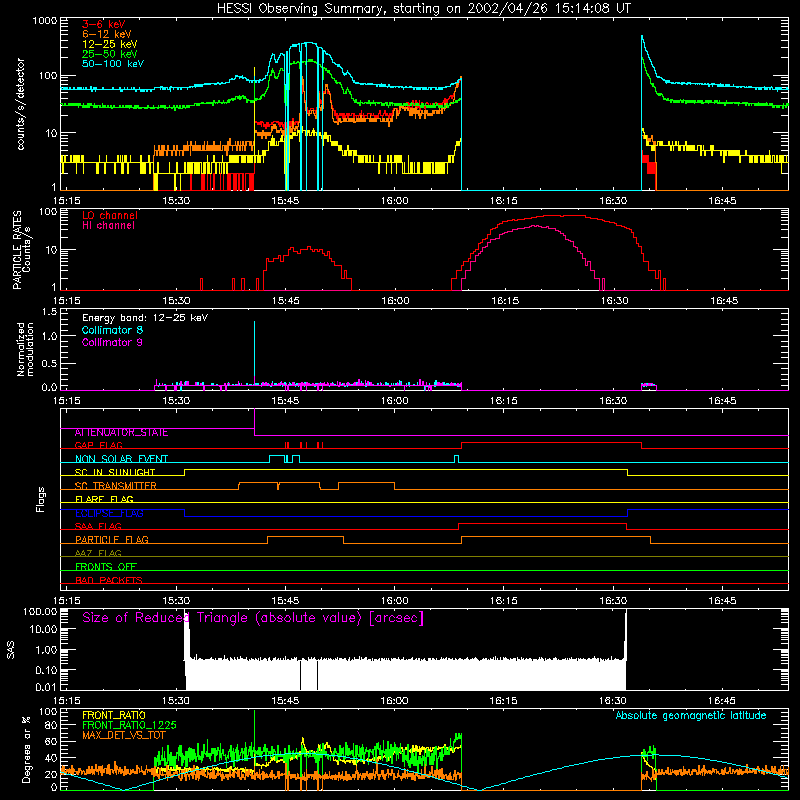Select the MAX_DET_VS_TOT legend label
The width and height of the screenshot is (800, 800).
tap(124, 735)
